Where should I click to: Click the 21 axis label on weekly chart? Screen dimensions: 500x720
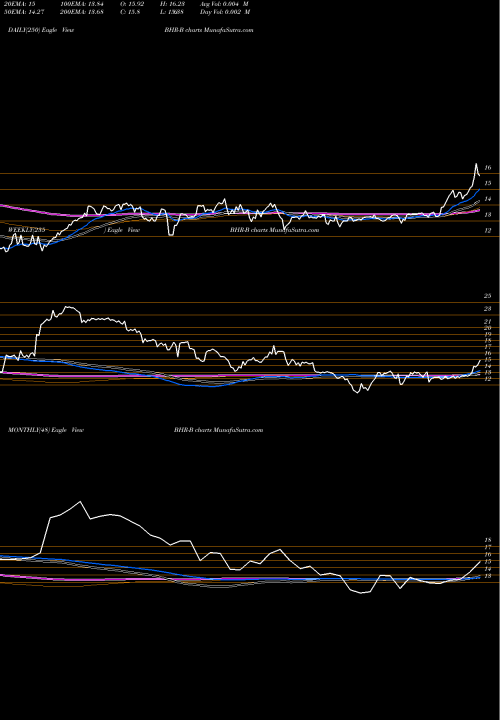(488, 321)
